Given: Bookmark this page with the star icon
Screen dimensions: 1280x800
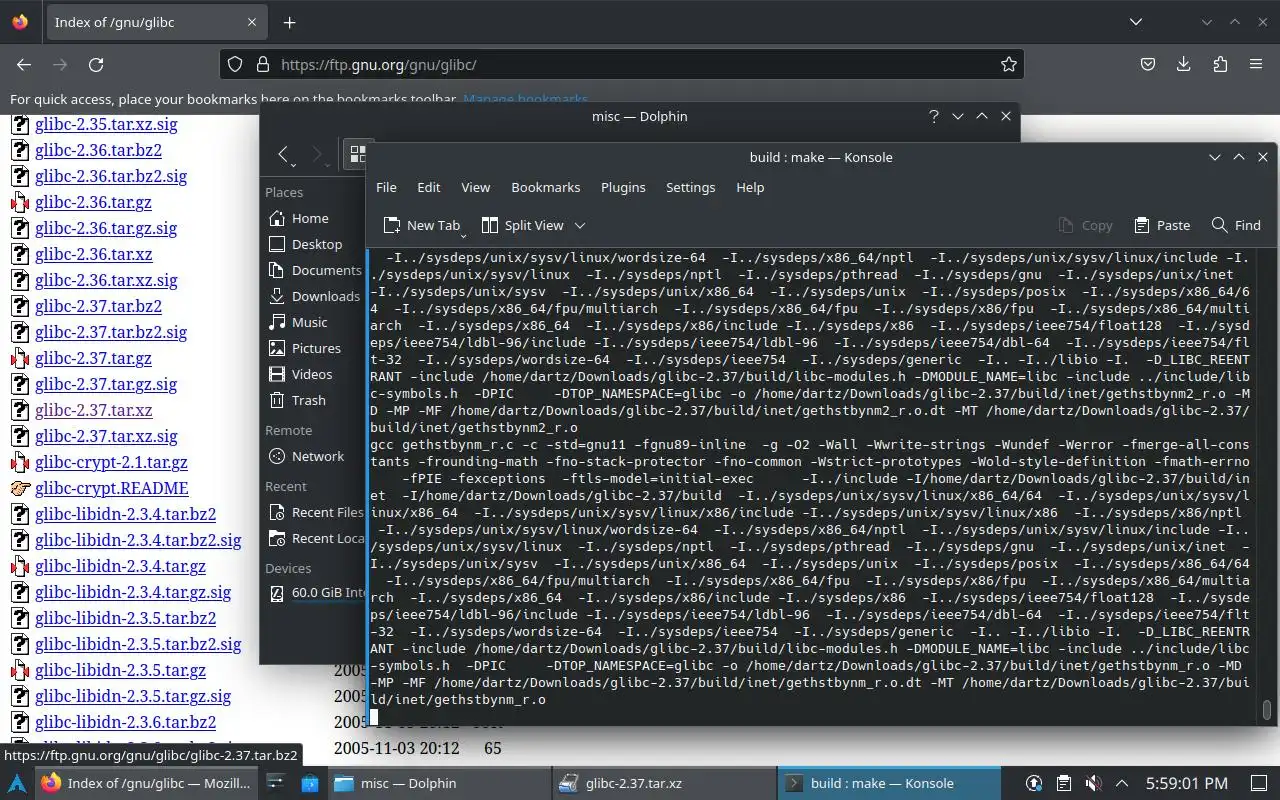Looking at the screenshot, I should [x=1008, y=64].
